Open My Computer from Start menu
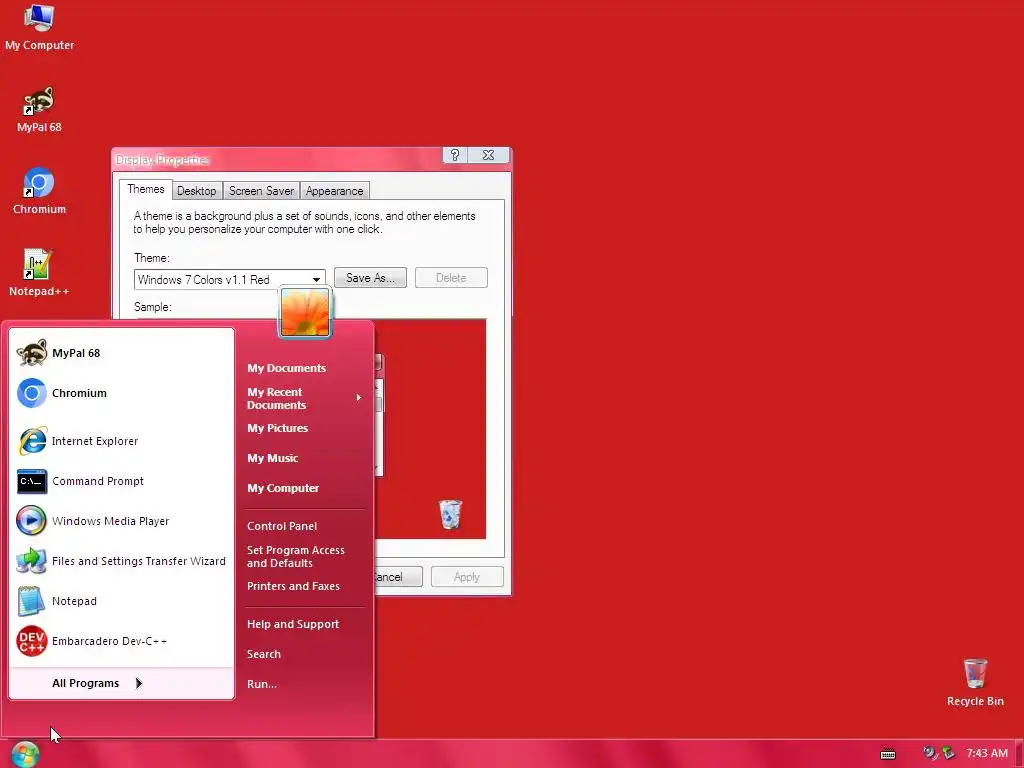Screen dimensions: 1024x768 pyautogui.click(x=283, y=488)
